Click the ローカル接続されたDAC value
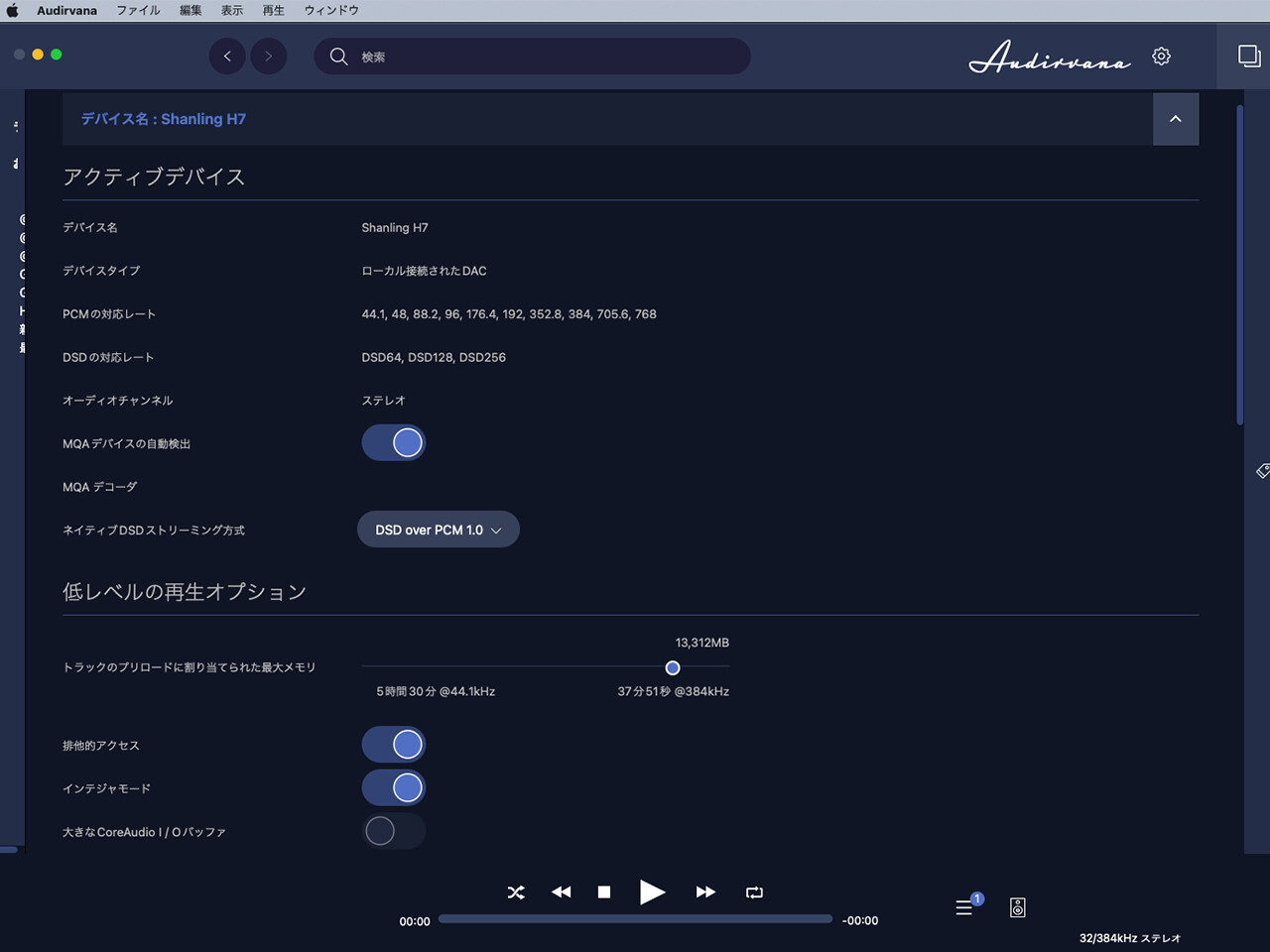The height and width of the screenshot is (952, 1270). pos(424,271)
